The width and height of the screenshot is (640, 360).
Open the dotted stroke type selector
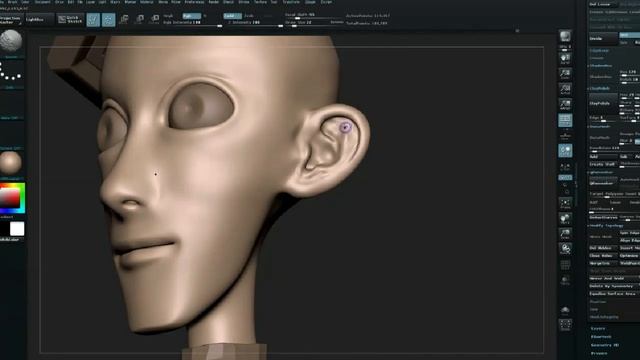click(11, 73)
